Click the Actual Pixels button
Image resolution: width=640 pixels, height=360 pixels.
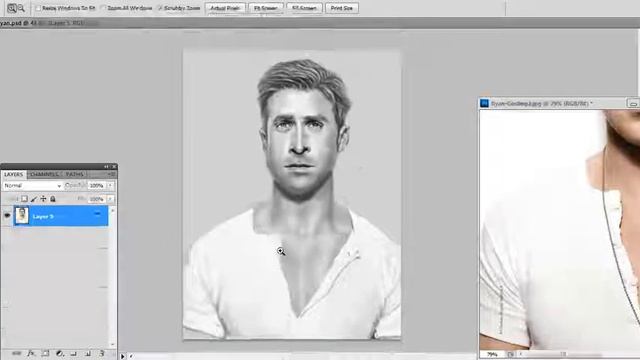225,8
